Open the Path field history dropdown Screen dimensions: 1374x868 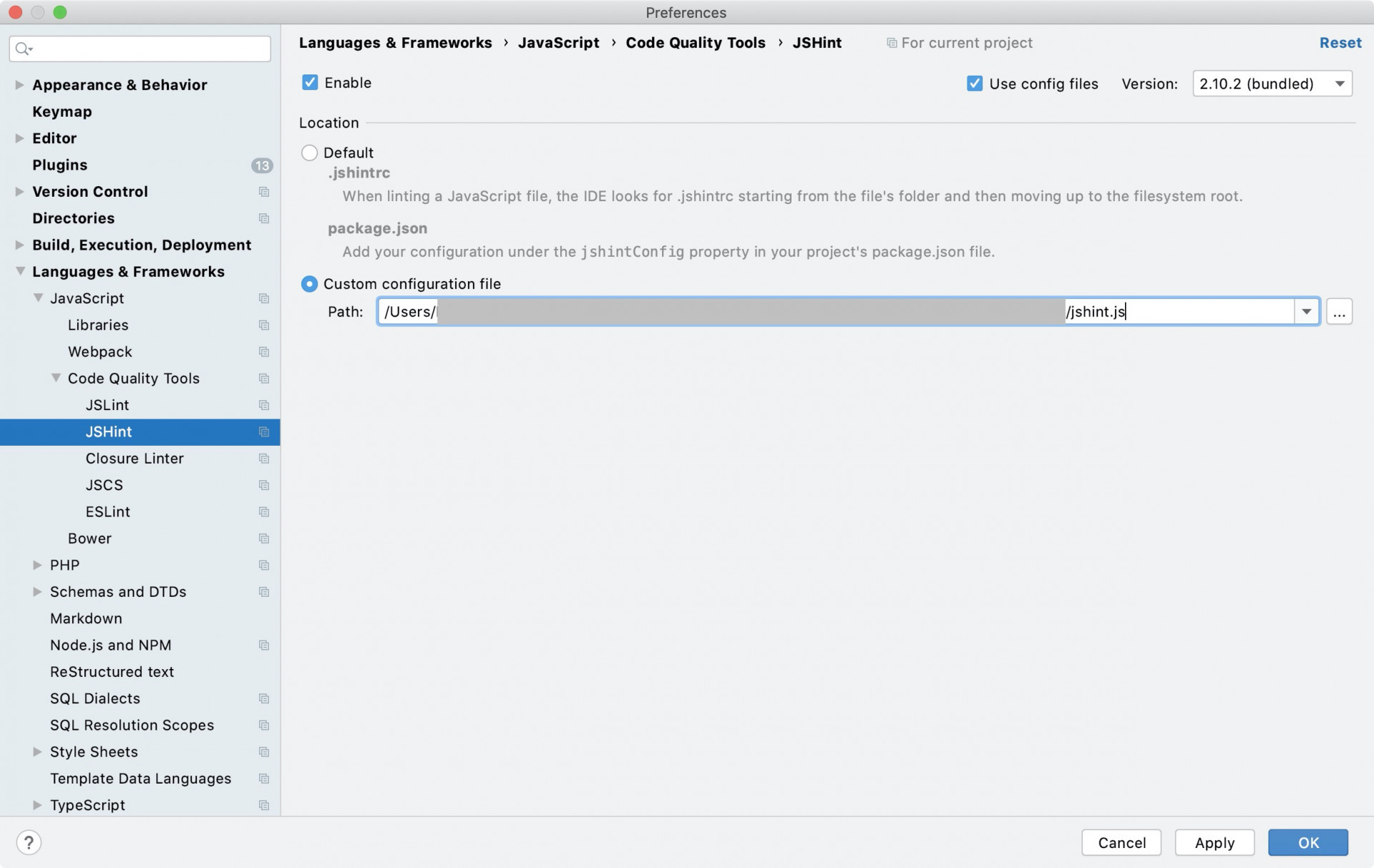(1307, 311)
